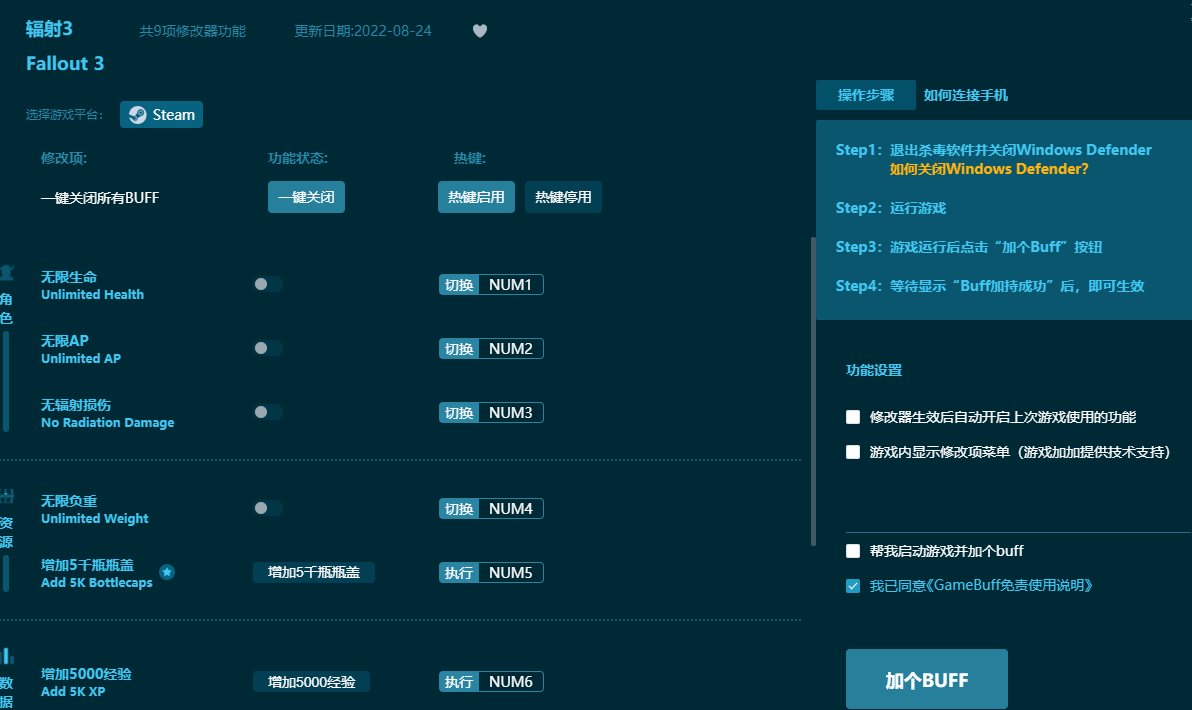Screen dimensions: 1192x710
Task: Click Step3 instruction about 加个Buff button
Action: point(969,247)
